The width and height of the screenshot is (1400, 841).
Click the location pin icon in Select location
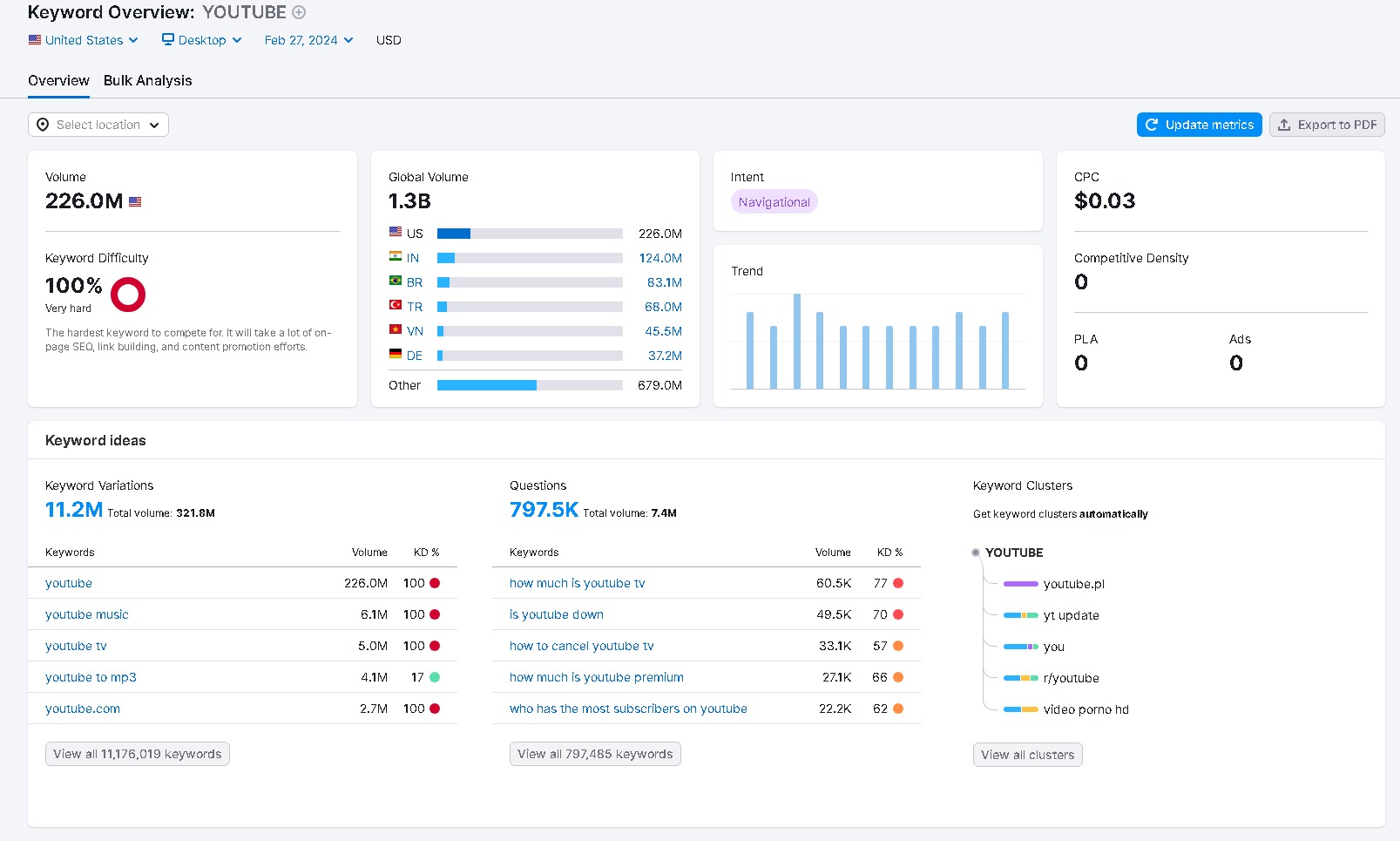pyautogui.click(x=43, y=125)
